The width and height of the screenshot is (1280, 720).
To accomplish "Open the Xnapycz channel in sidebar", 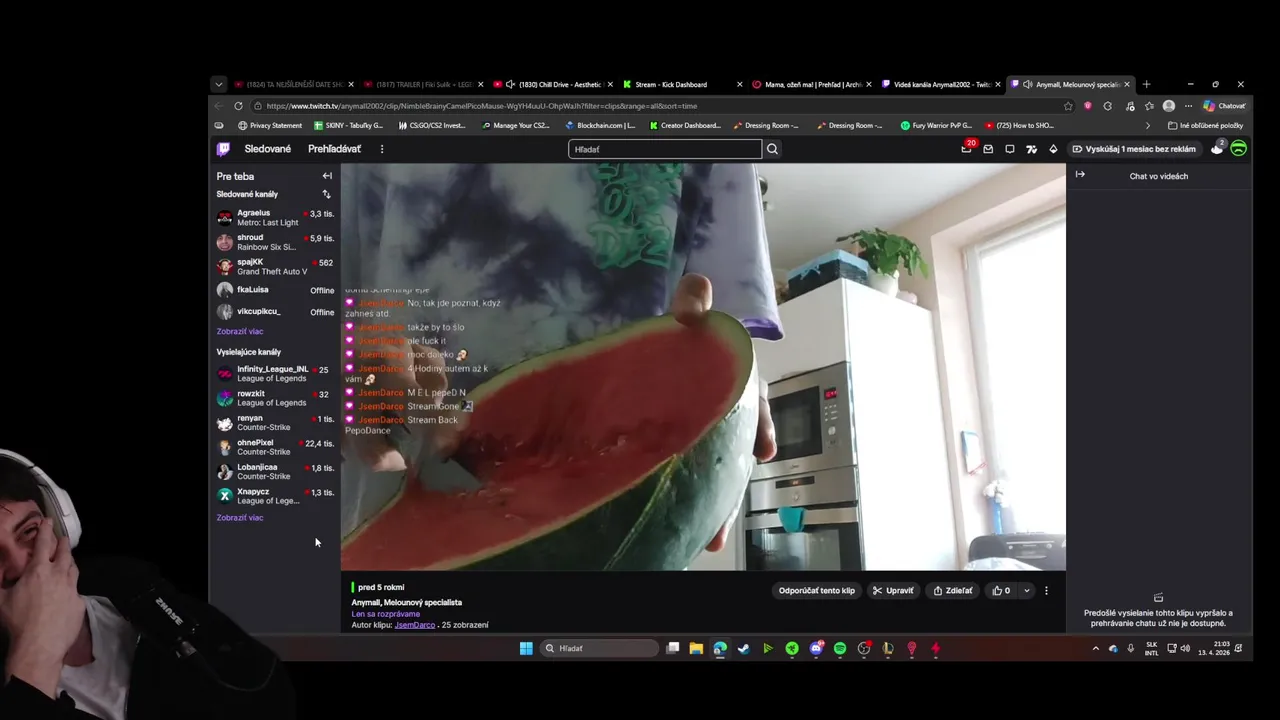I will pos(275,496).
